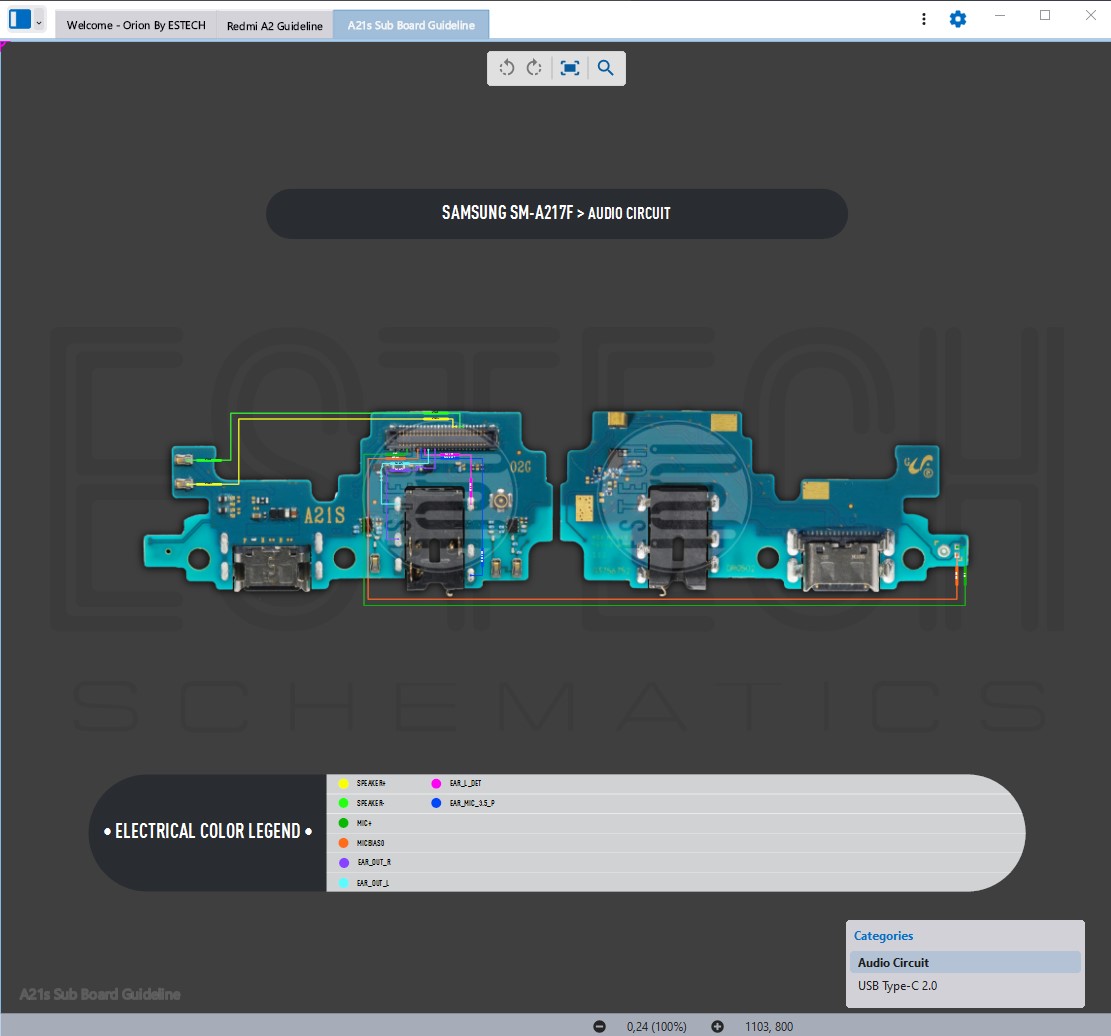Click the back side board image
1111x1036 pixels.
[764, 503]
